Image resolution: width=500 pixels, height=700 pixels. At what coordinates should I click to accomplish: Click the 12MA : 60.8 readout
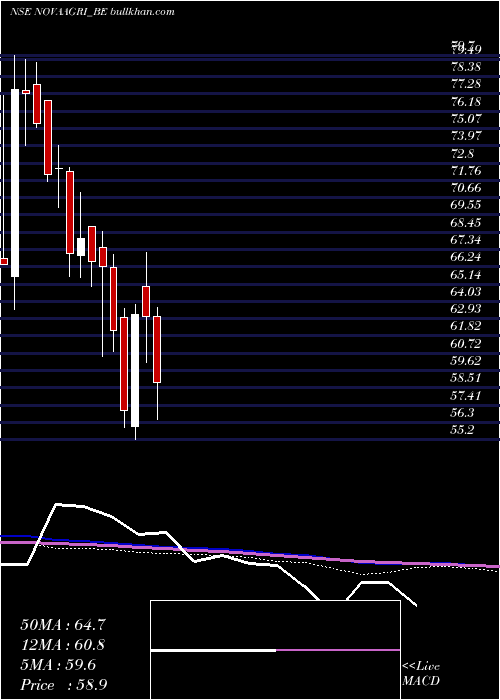pyautogui.click(x=63, y=645)
